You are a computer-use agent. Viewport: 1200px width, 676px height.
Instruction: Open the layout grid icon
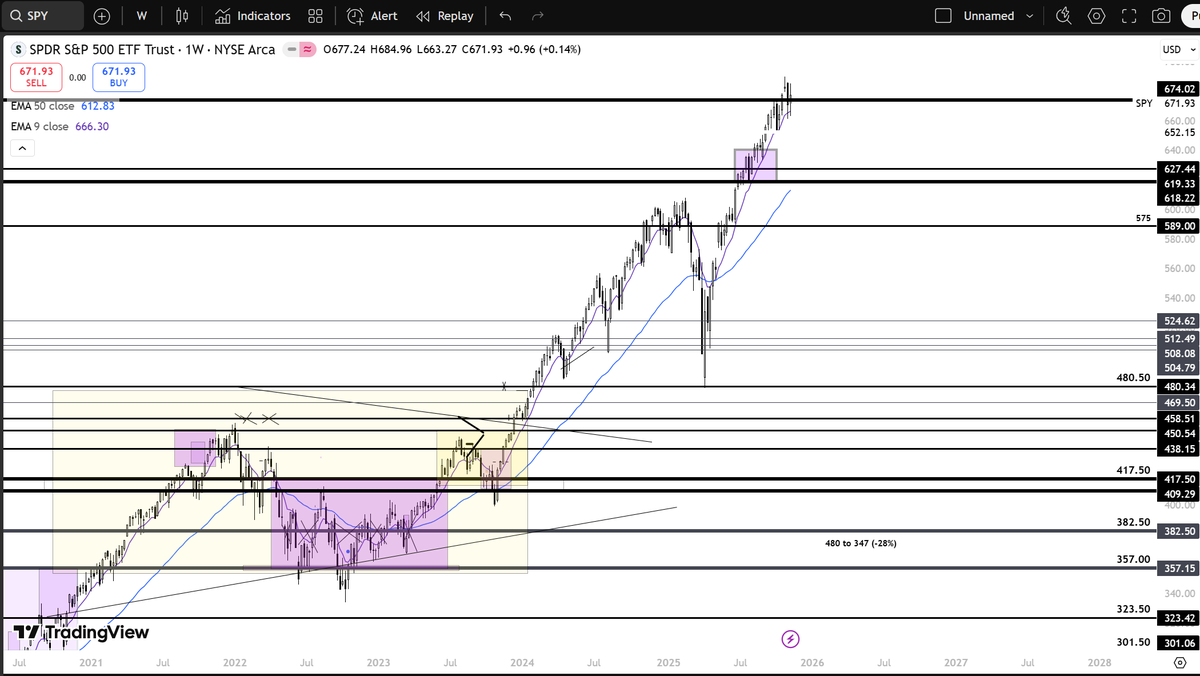(315, 16)
